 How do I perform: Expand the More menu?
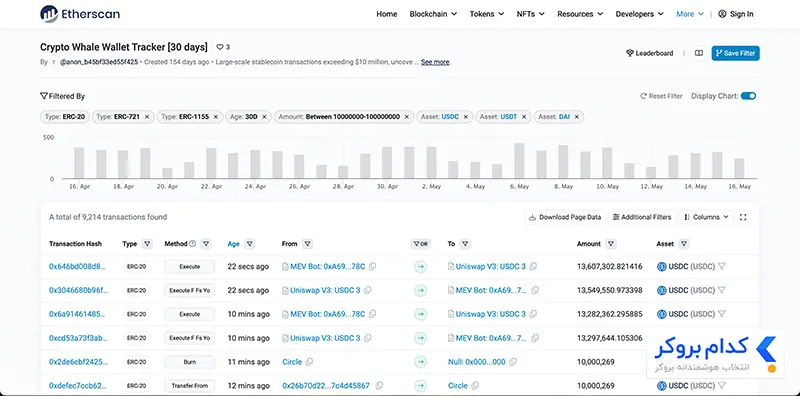point(690,14)
